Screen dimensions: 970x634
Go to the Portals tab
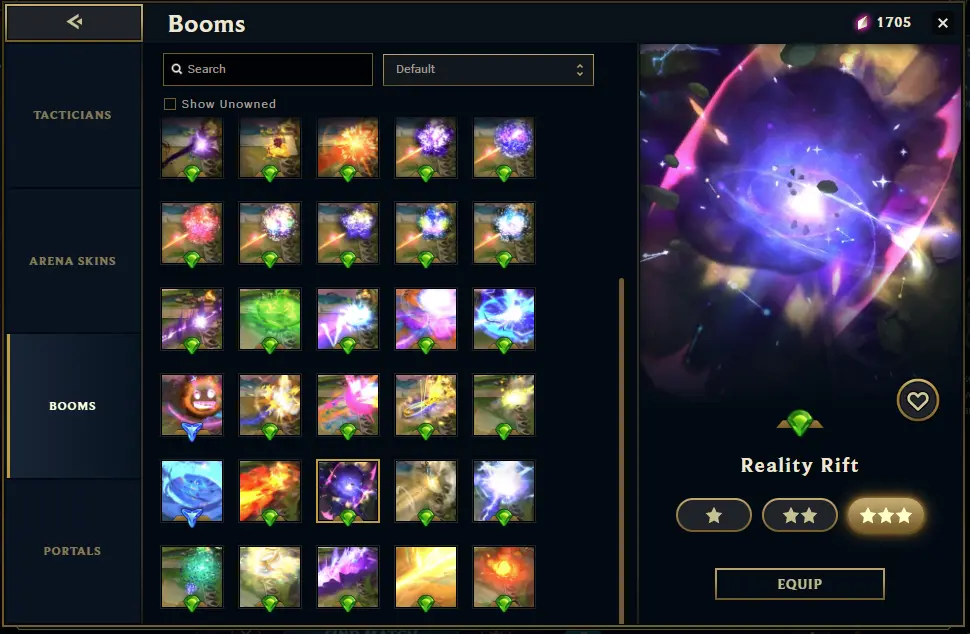tap(72, 551)
